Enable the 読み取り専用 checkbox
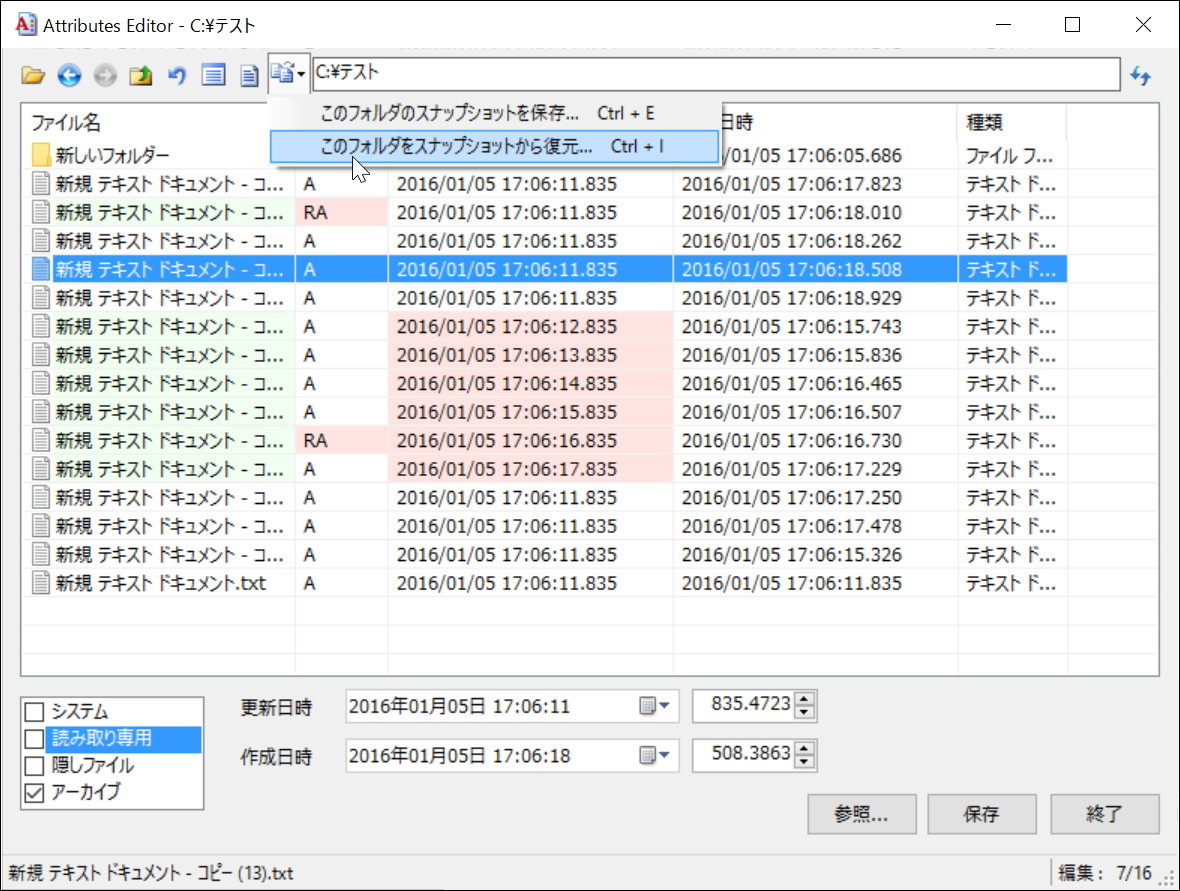This screenshot has width=1180, height=891. pos(35,739)
